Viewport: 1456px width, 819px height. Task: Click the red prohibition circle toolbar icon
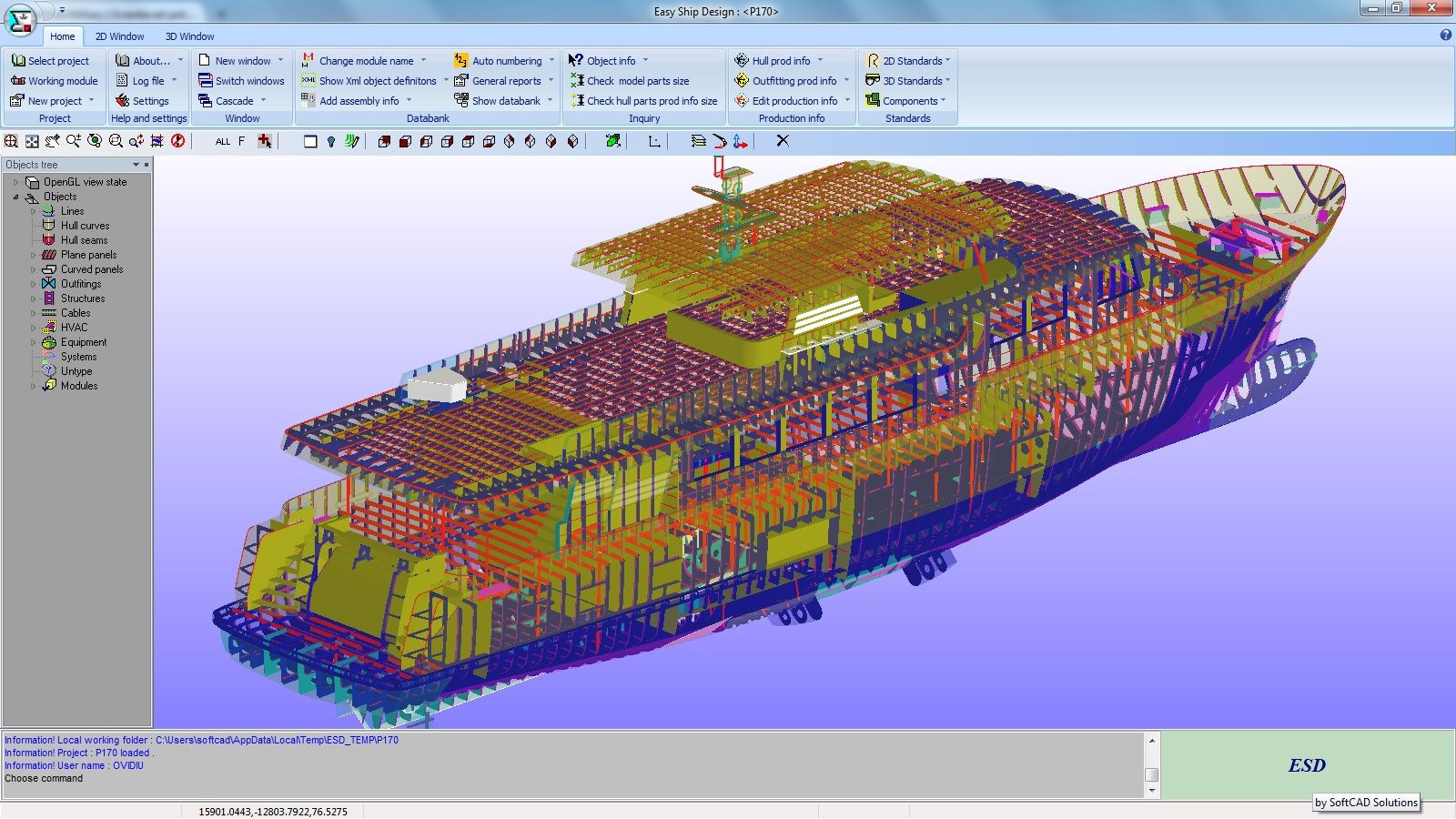tap(178, 141)
